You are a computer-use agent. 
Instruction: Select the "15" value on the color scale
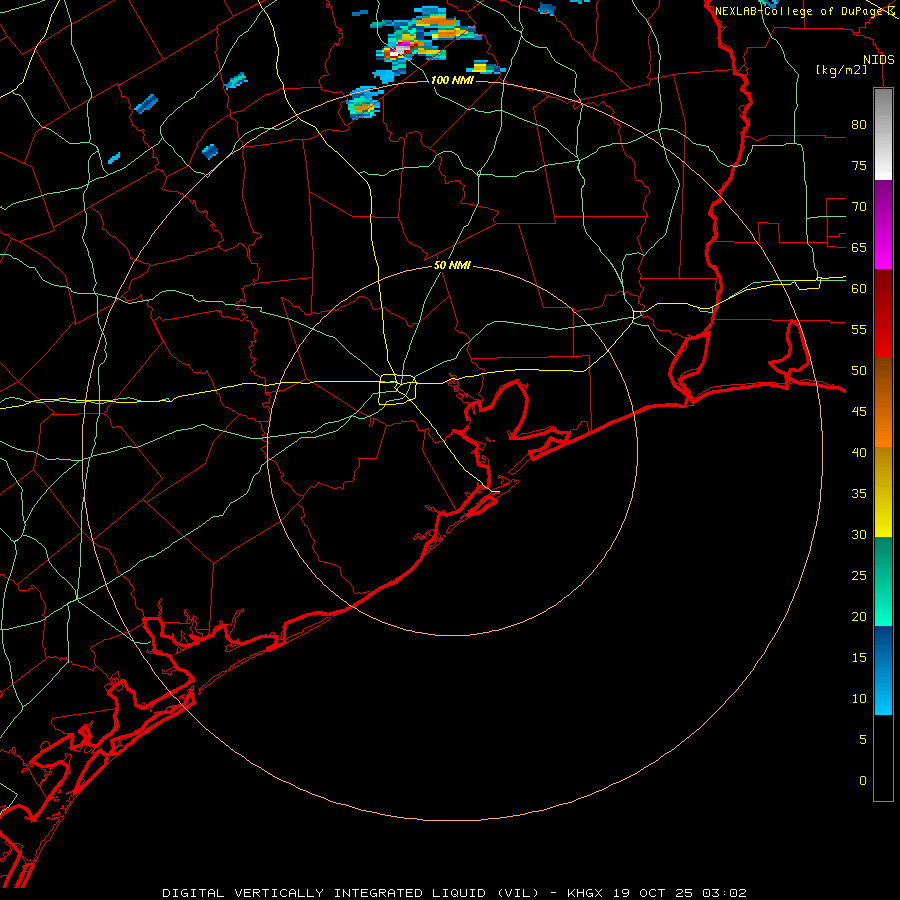[x=859, y=658]
